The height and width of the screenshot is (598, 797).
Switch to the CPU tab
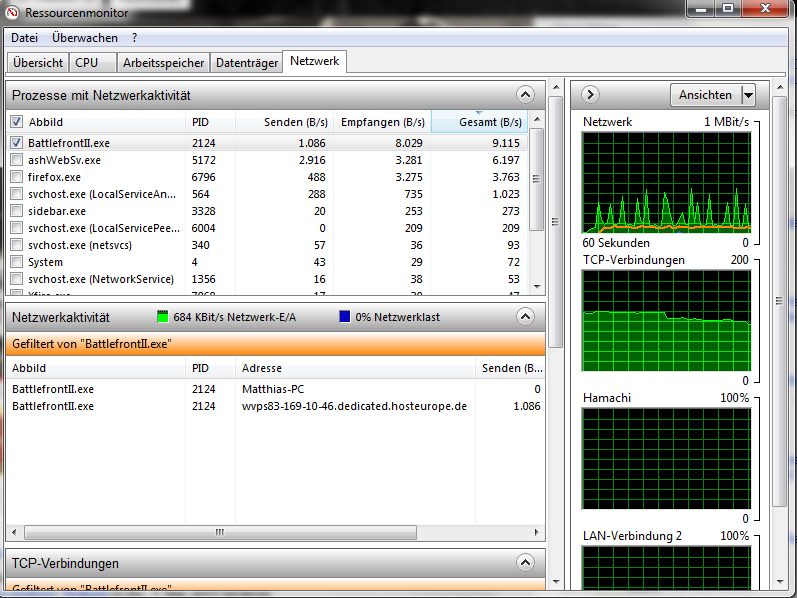87,62
